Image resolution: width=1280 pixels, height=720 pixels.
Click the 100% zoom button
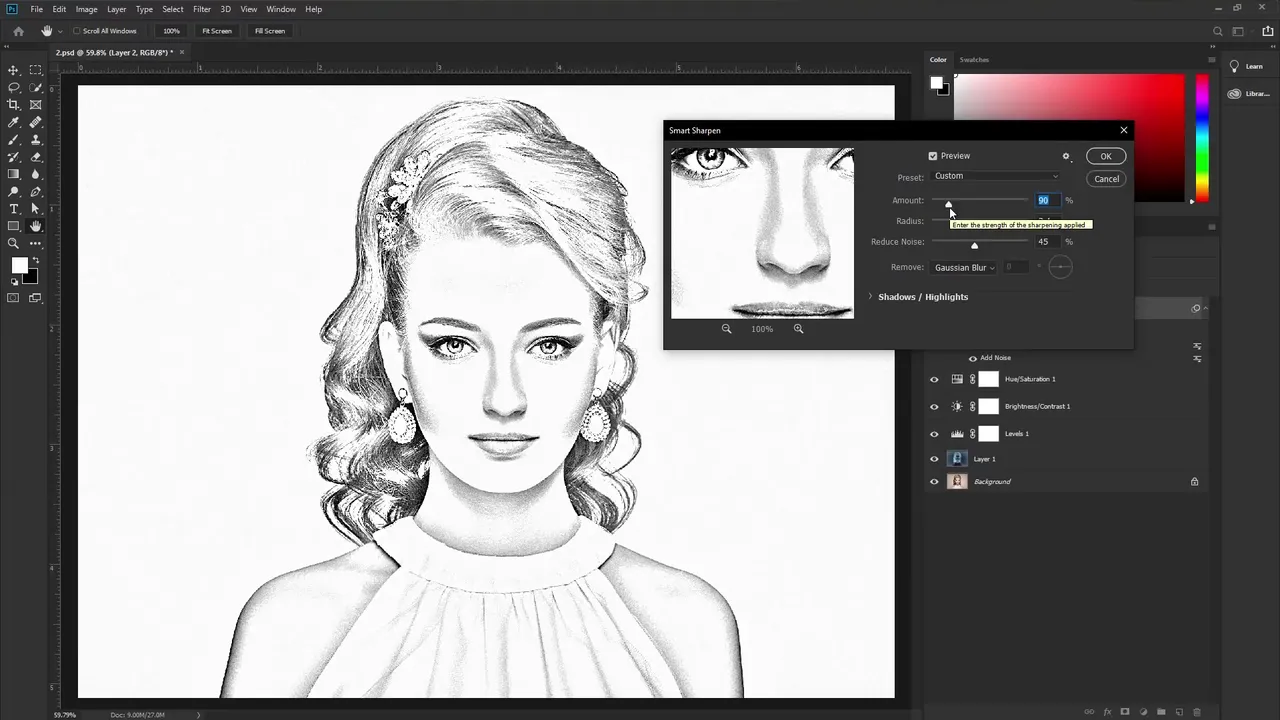[x=172, y=31]
